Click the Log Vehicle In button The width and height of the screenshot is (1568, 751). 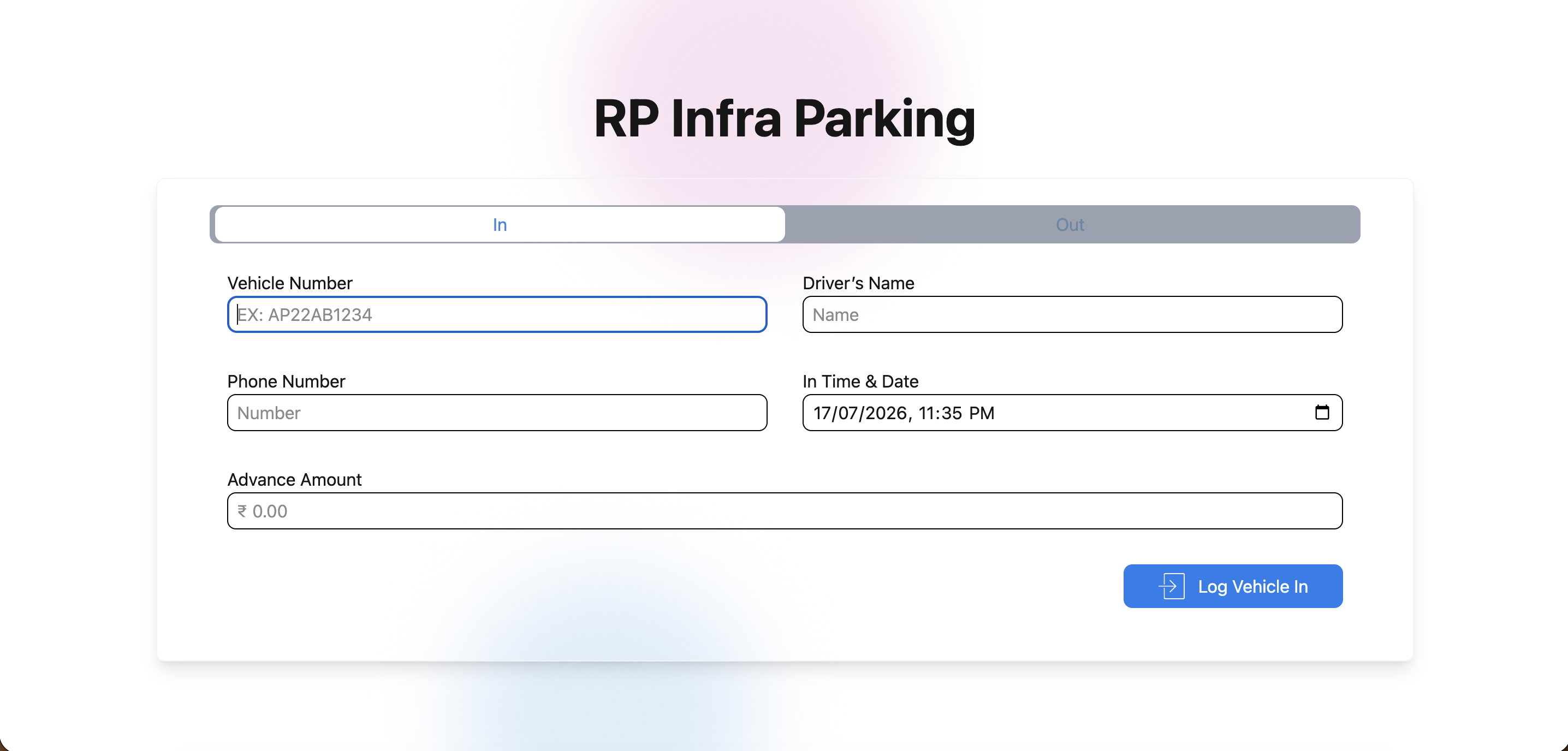point(1233,586)
